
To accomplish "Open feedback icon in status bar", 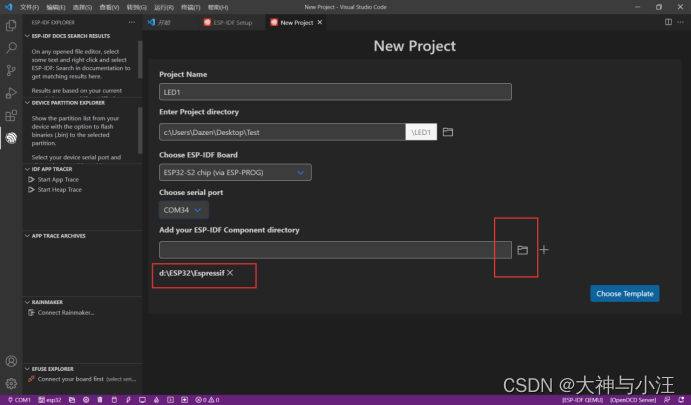I will [667, 400].
